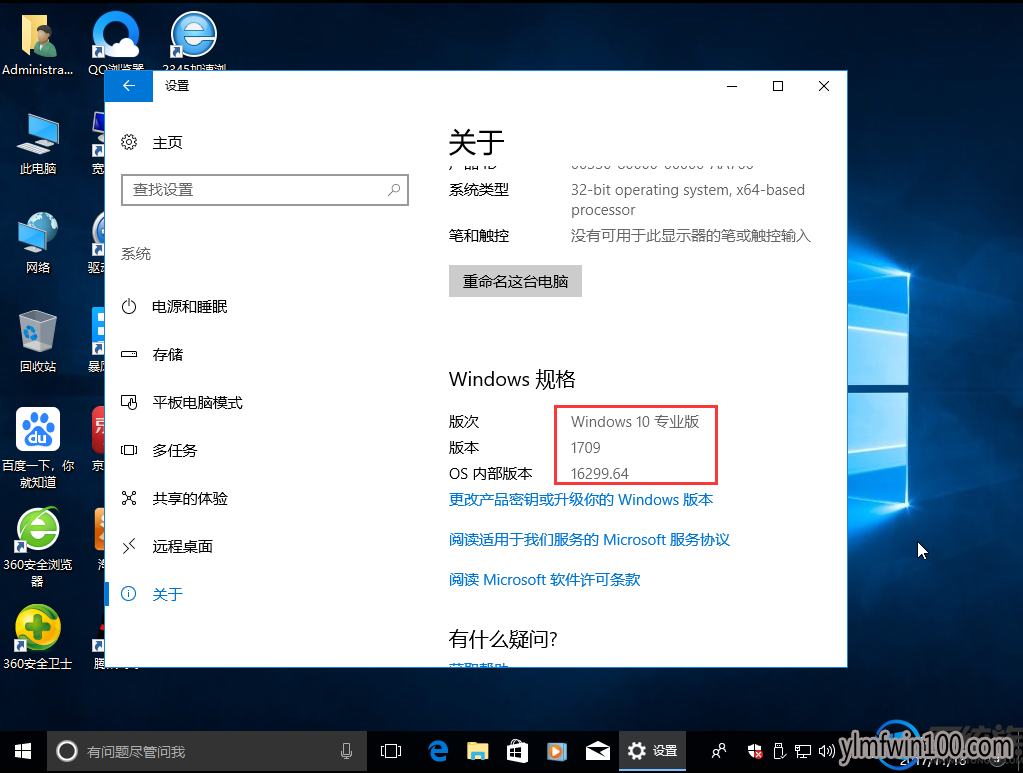Click the info icon beside 关于
This screenshot has height=773, width=1023.
tap(129, 594)
